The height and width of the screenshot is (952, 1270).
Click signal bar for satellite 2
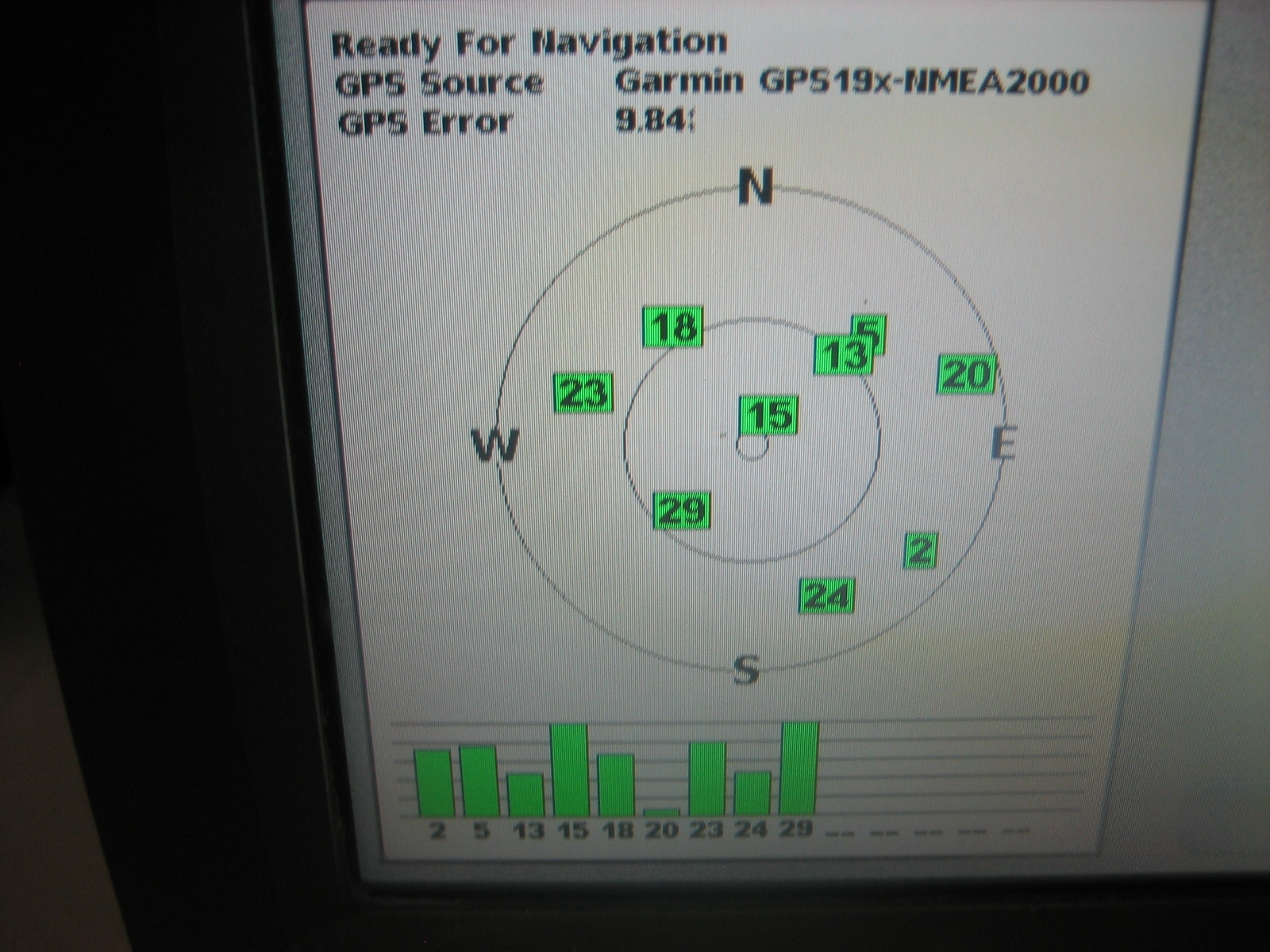[x=434, y=783]
